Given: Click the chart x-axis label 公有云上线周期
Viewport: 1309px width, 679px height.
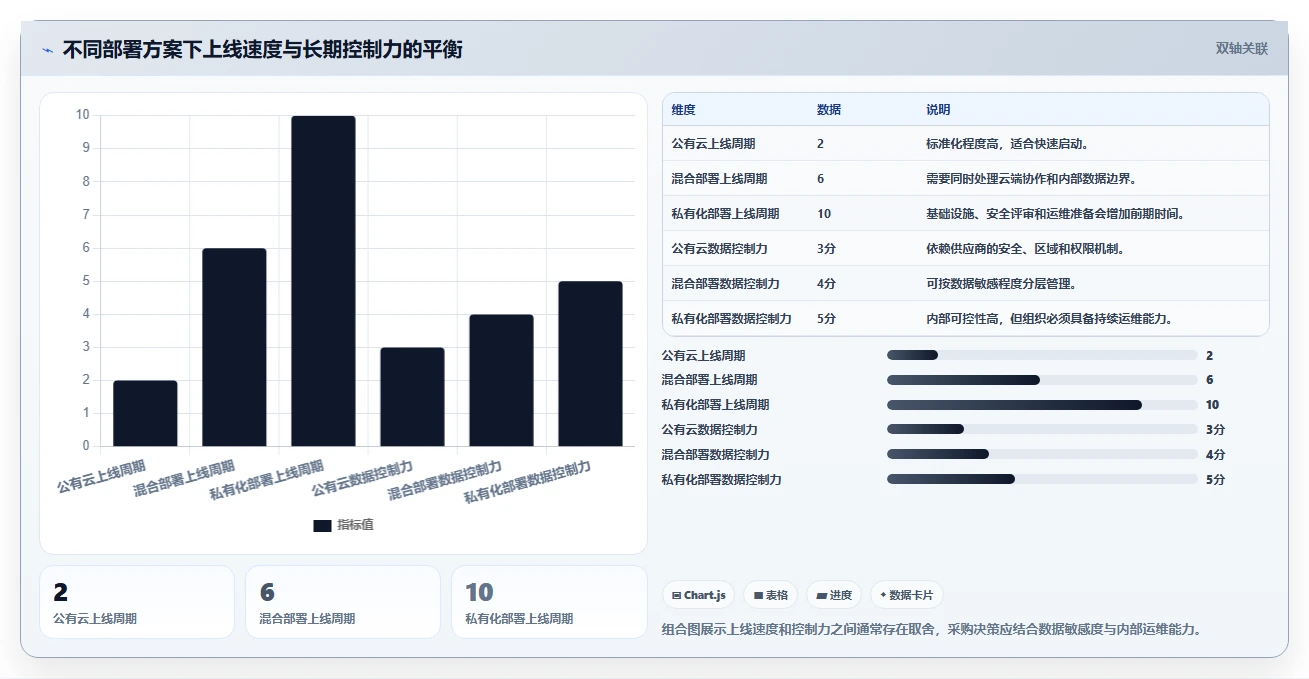Looking at the screenshot, I should (x=101, y=476).
